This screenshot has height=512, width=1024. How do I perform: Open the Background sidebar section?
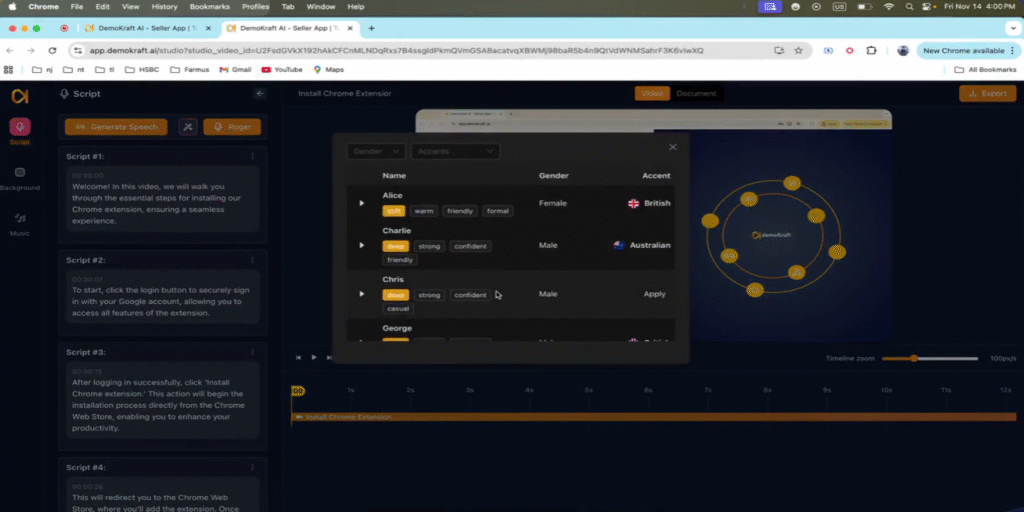tap(20, 177)
